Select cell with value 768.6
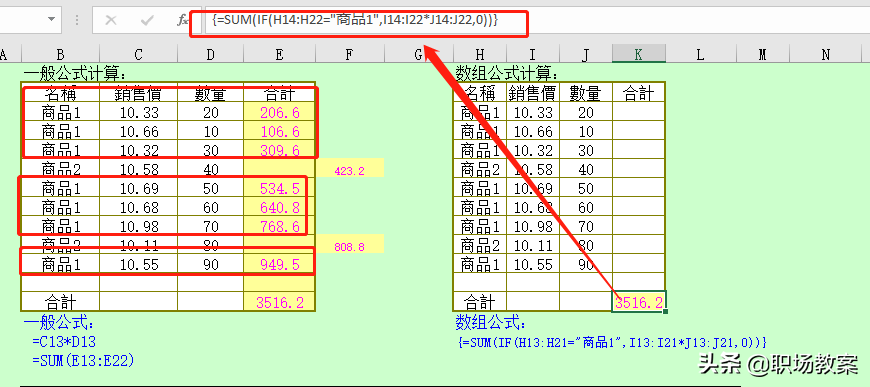The image size is (870, 387). point(279,226)
